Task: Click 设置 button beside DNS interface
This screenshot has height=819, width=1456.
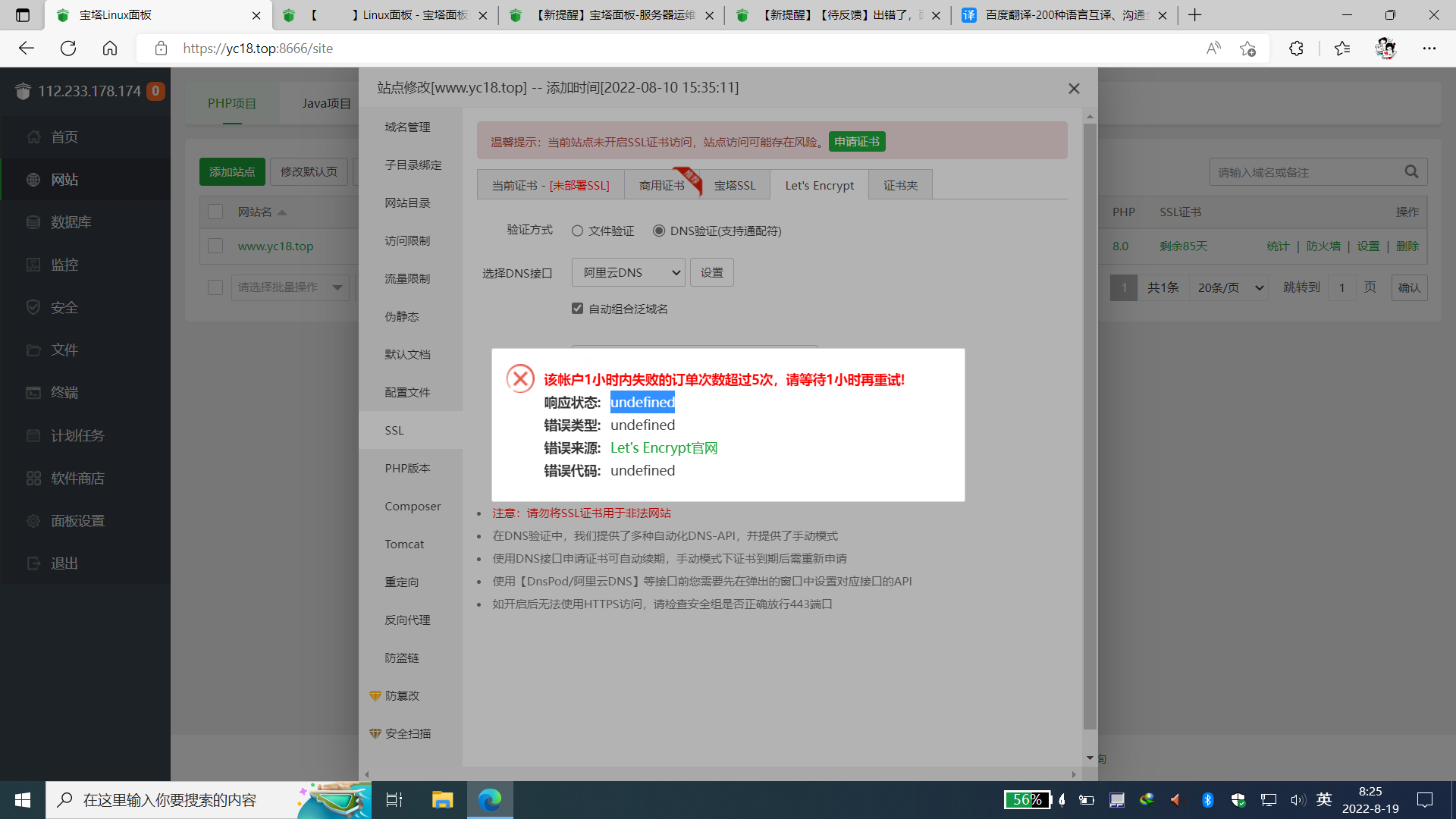Action: [711, 272]
